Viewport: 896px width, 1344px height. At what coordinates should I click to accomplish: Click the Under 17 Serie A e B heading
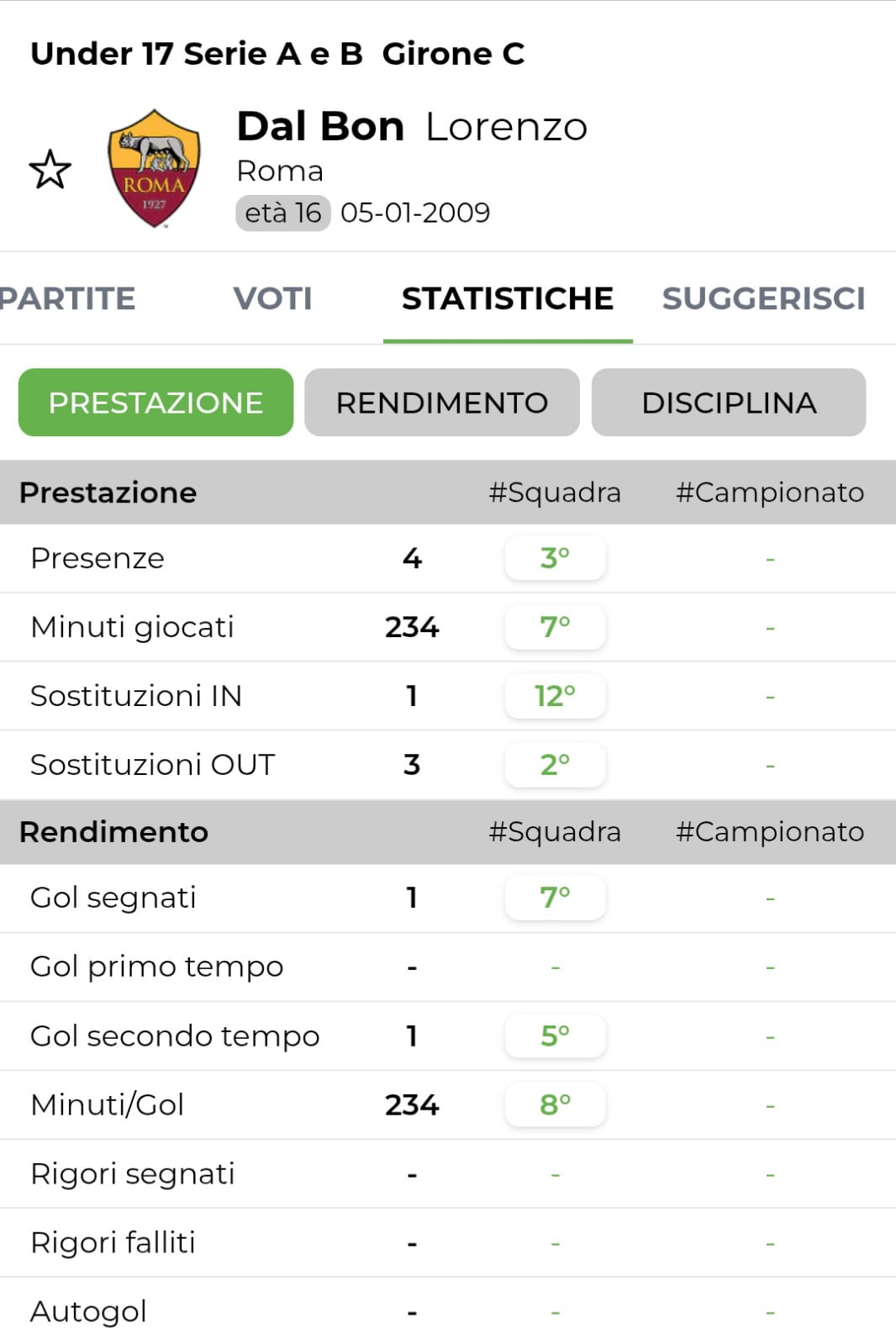[x=277, y=54]
